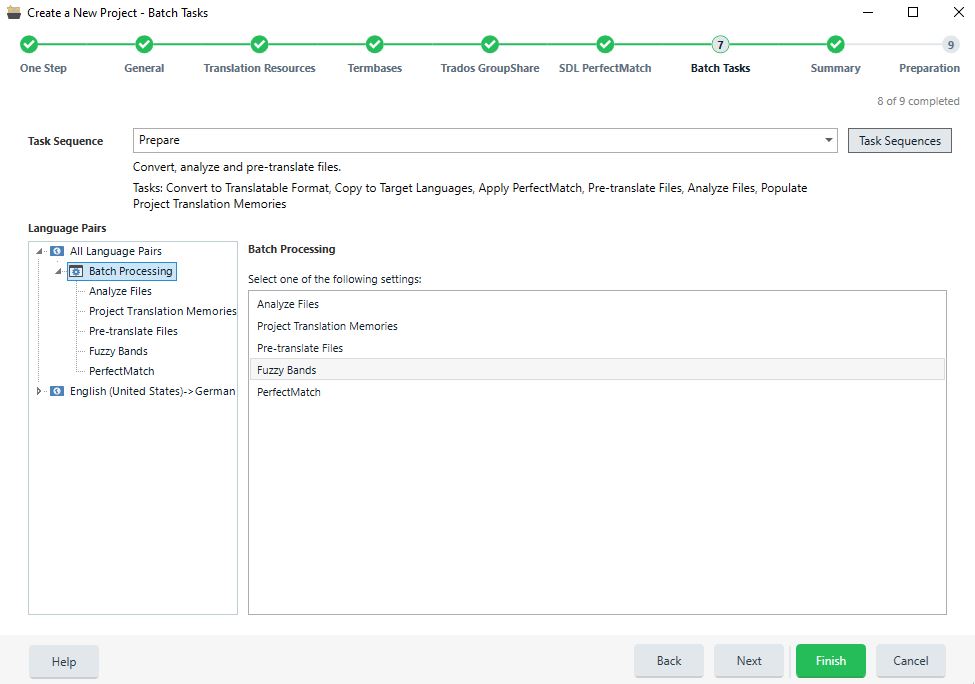
Task: Click the Translation Resources step checkmark icon
Action: (259, 44)
